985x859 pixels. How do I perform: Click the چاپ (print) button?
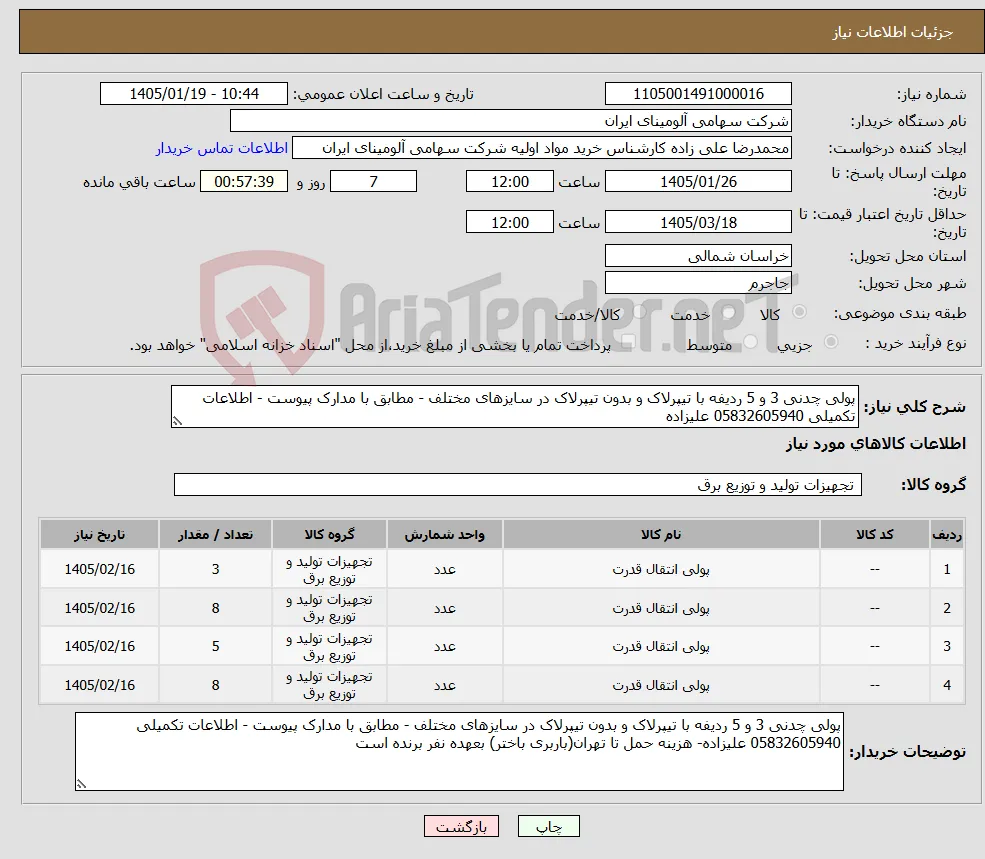click(548, 826)
